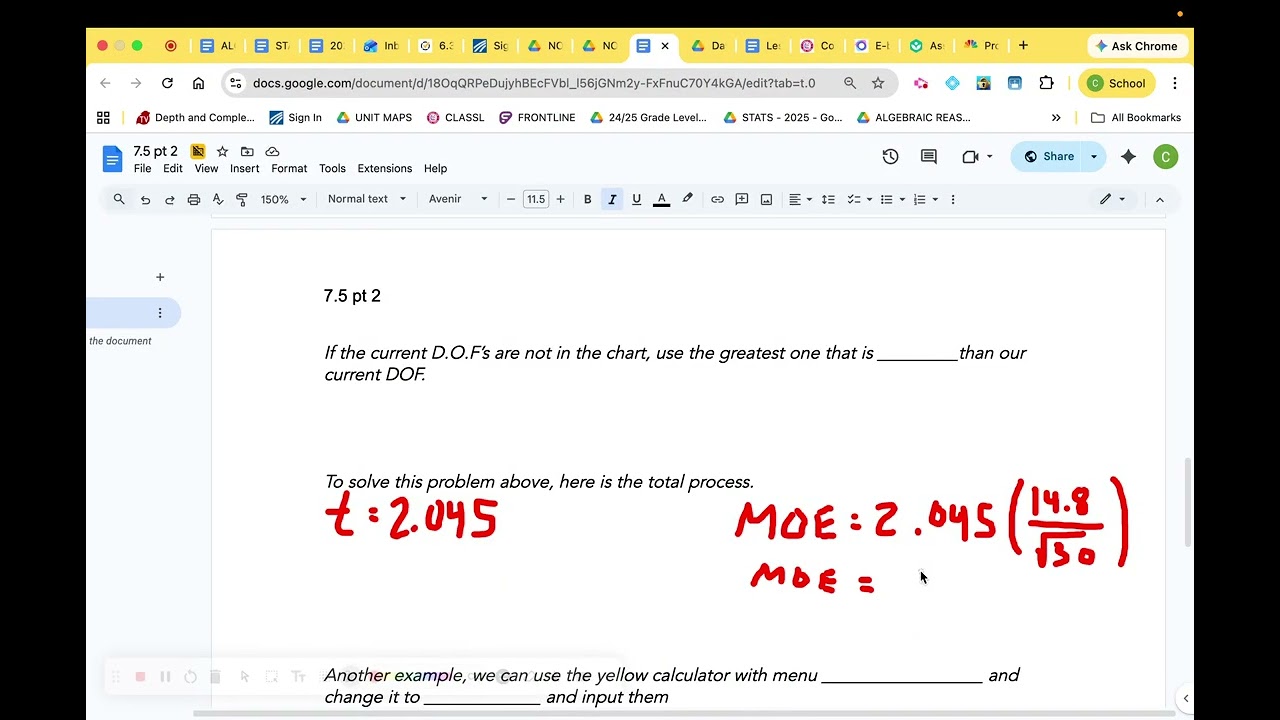Show more bookmarks with the double chevron
1280x720 pixels.
(1056, 117)
